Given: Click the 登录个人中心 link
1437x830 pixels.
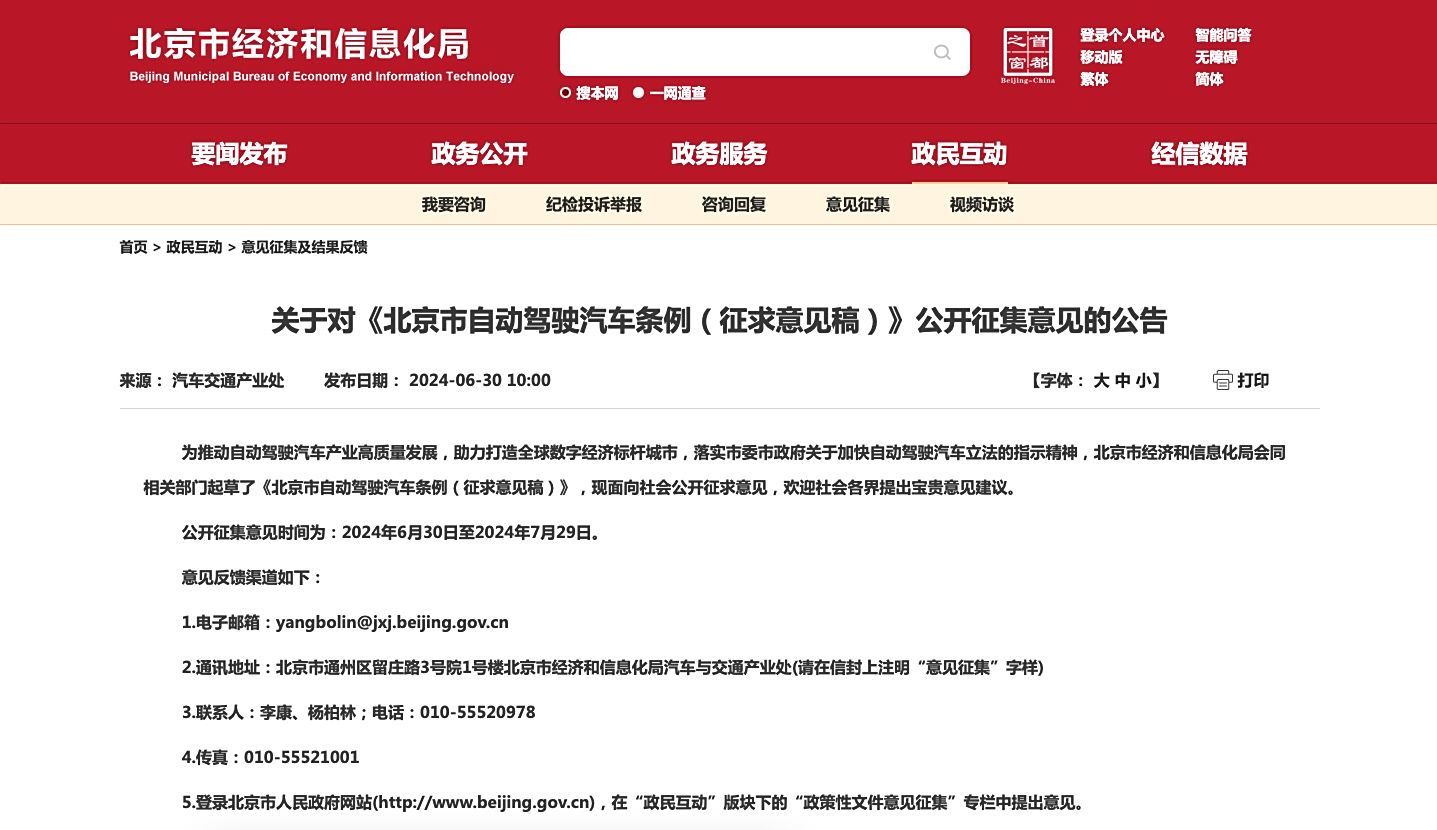Looking at the screenshot, I should click(1122, 35).
